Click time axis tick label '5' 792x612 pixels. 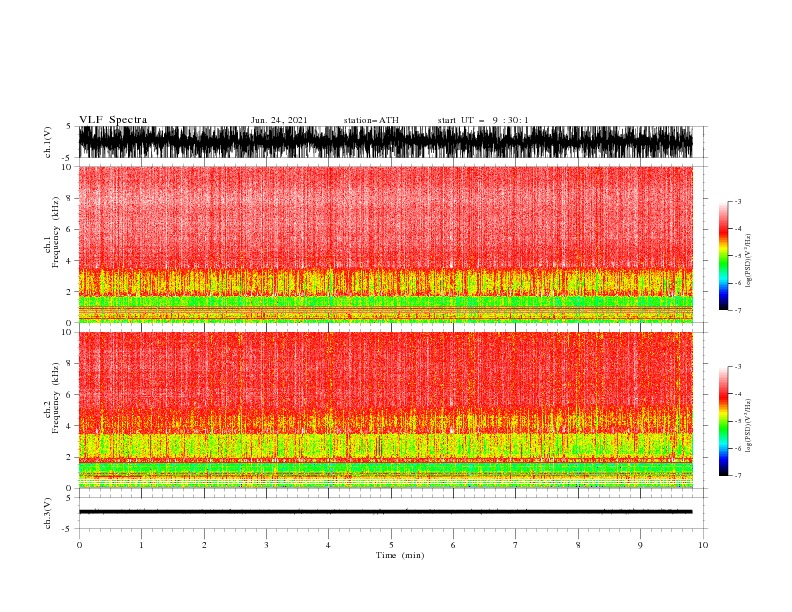click(391, 545)
